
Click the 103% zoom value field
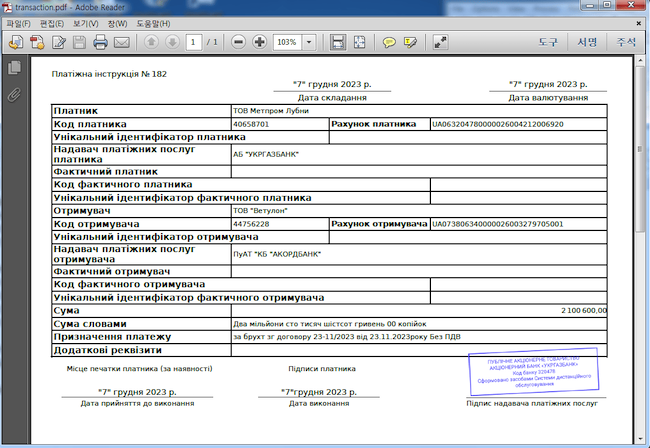(x=287, y=42)
